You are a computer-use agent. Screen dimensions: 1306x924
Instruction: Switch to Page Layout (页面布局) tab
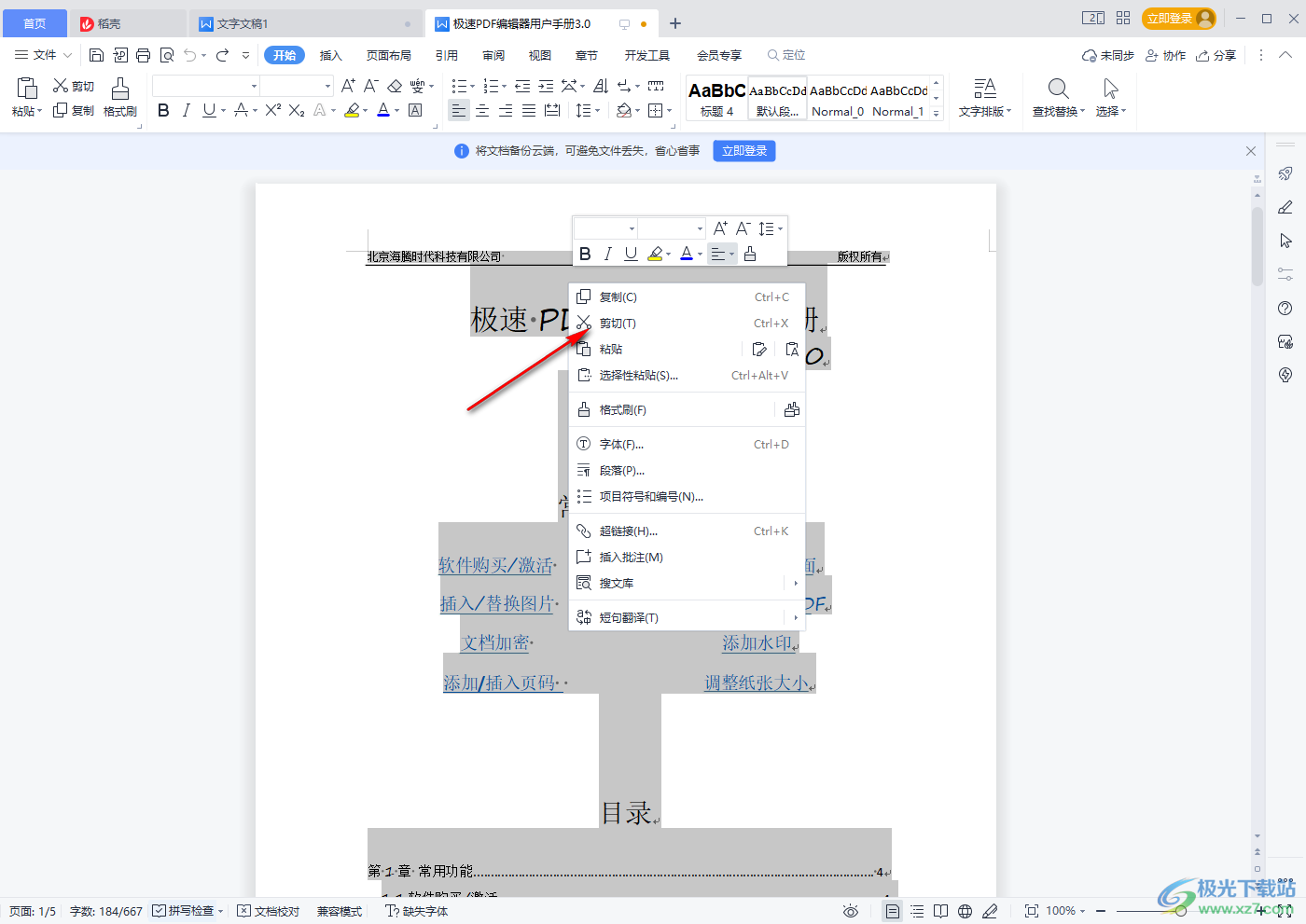(x=389, y=56)
